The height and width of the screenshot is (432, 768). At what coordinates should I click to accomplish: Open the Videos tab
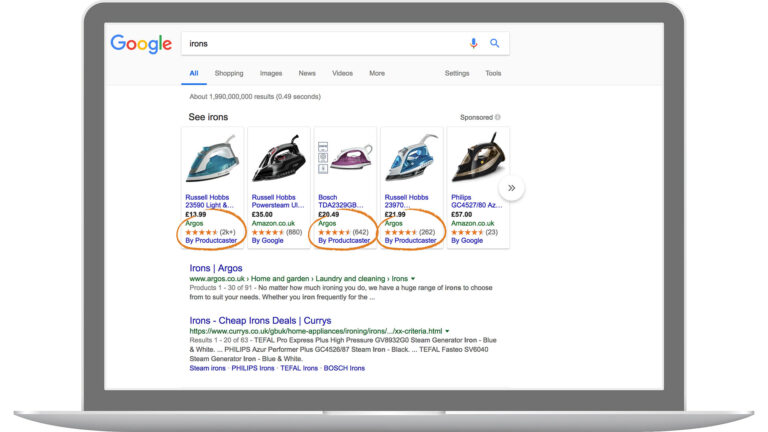342,73
